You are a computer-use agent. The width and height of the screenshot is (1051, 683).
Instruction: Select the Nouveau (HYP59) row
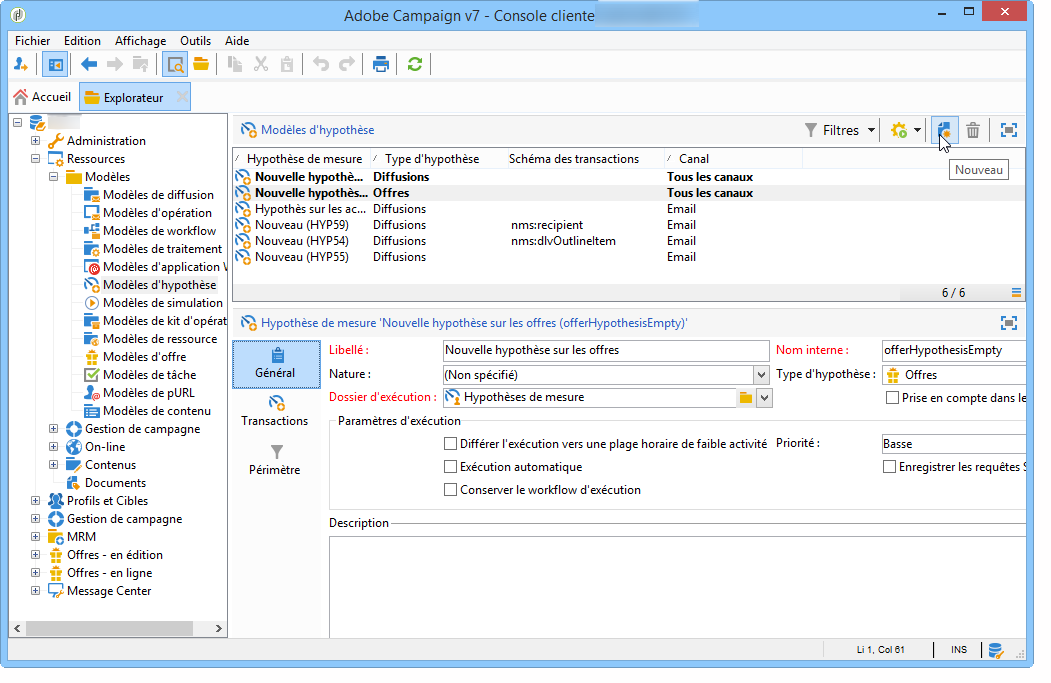[x=629, y=225]
